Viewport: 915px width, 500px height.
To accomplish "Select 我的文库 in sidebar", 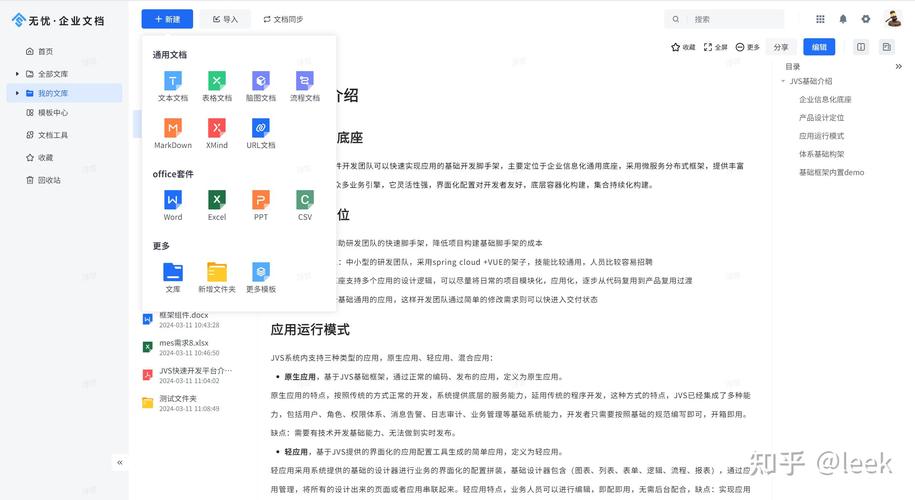I will [x=64, y=93].
